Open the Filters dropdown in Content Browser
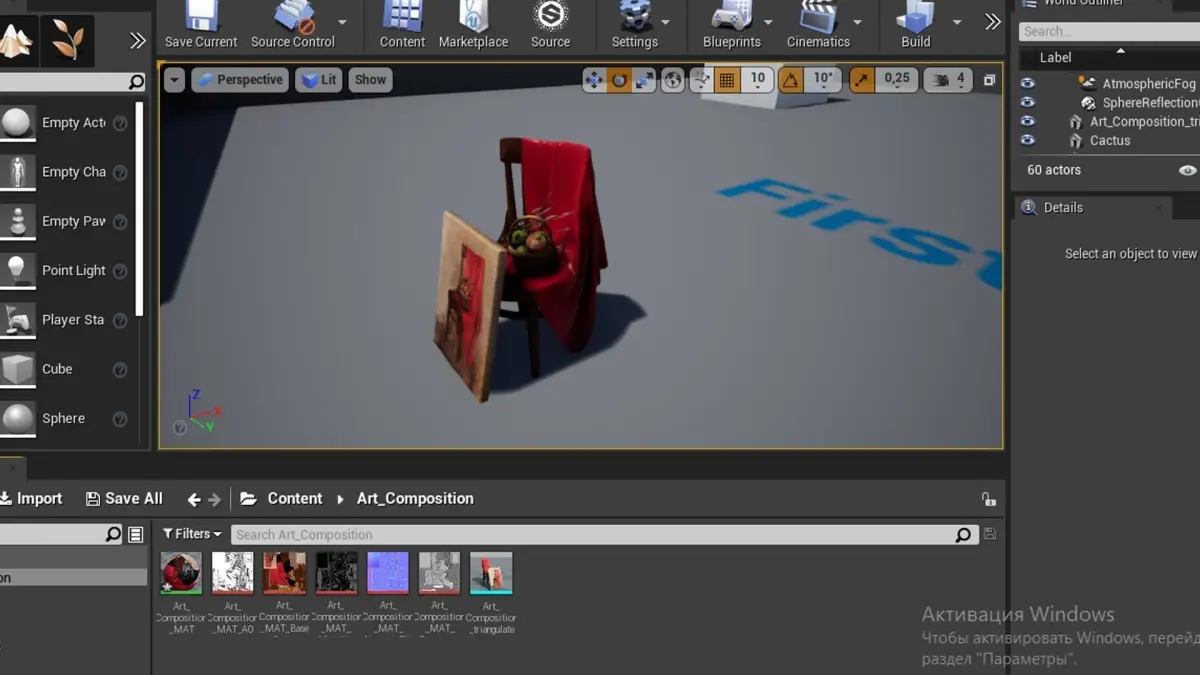 point(192,534)
